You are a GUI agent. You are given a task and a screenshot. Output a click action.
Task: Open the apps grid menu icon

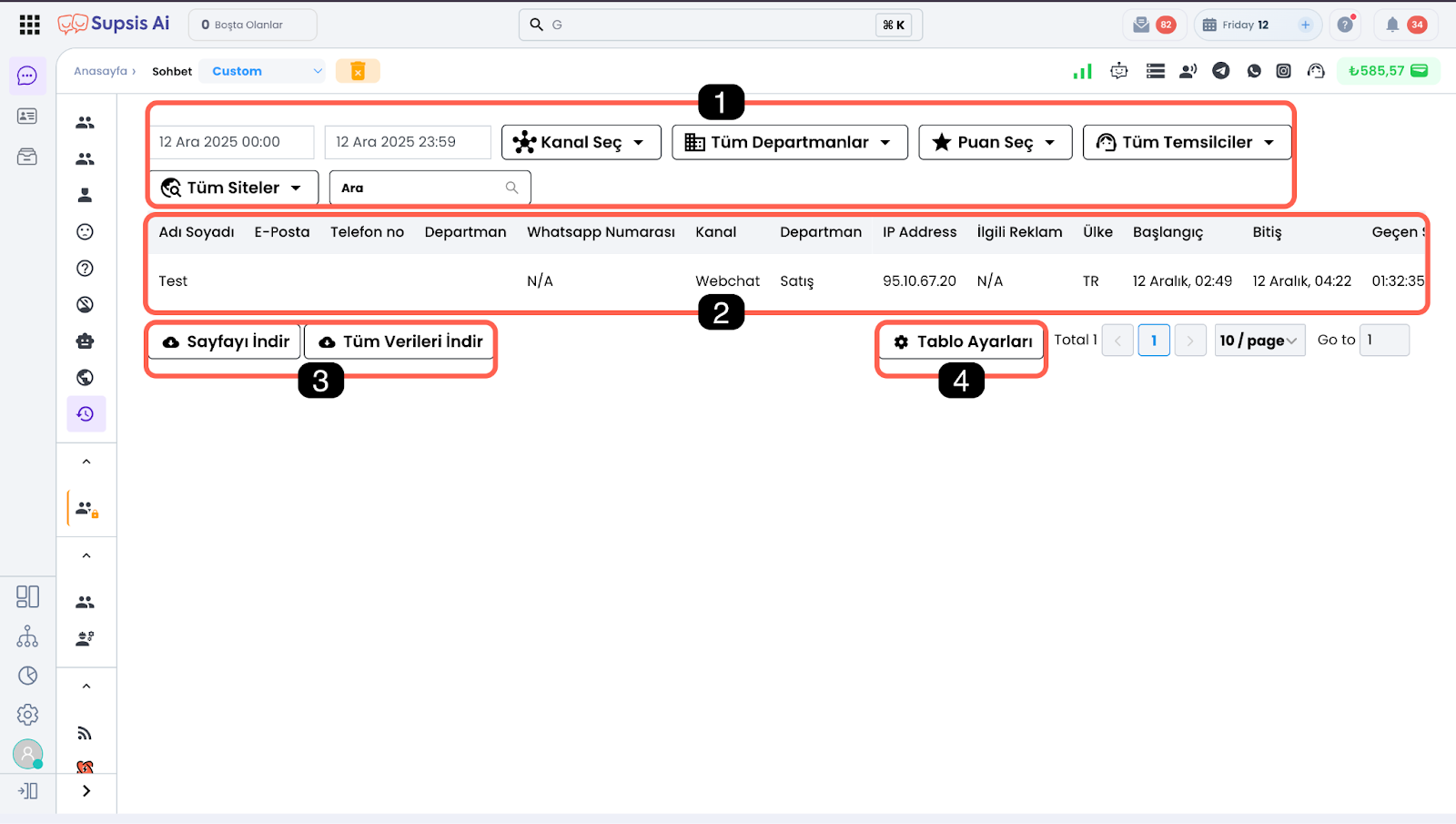pyautogui.click(x=29, y=25)
